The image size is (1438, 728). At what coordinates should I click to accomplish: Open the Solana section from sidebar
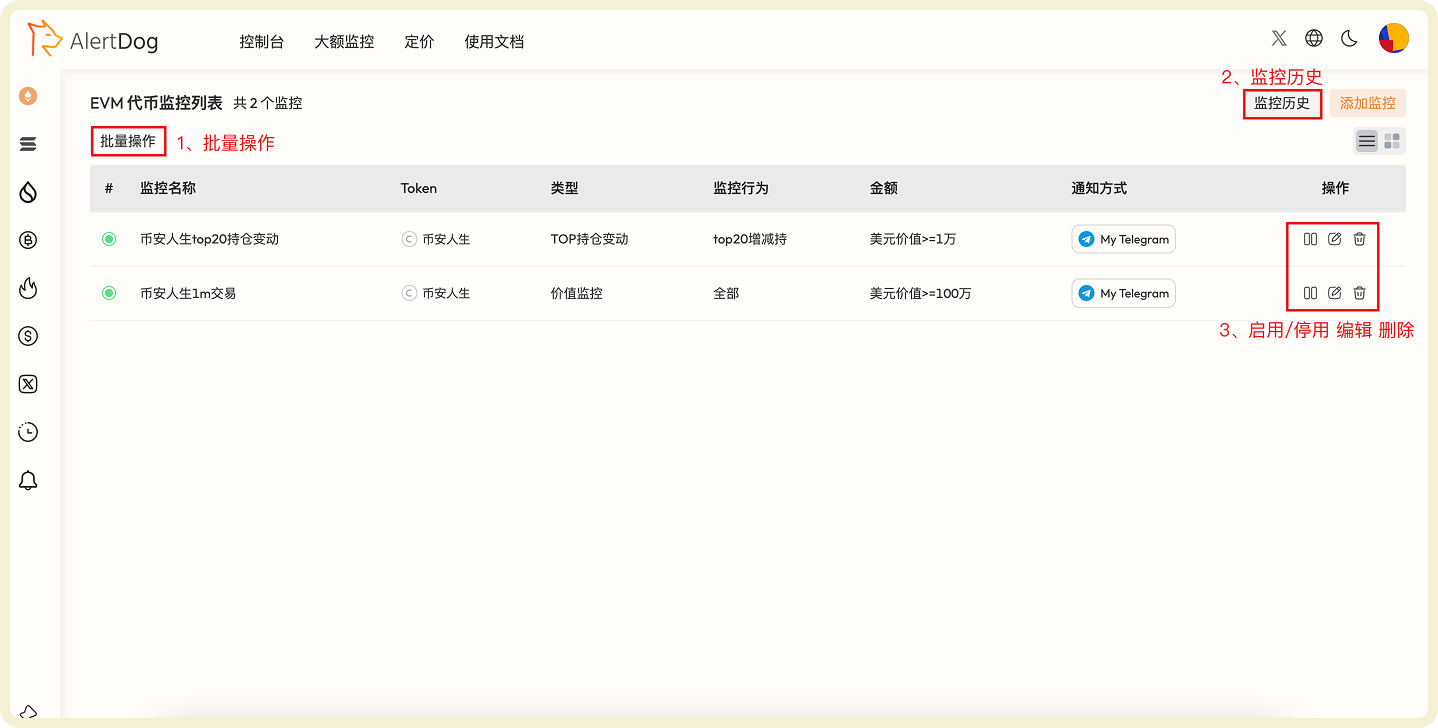(x=28, y=144)
